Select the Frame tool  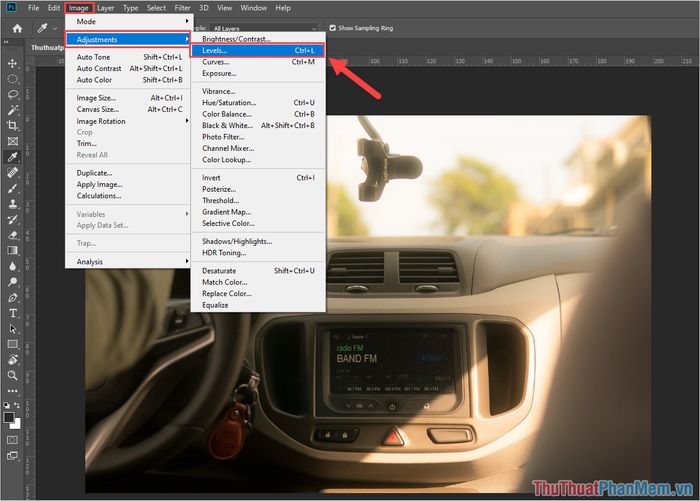(12, 141)
